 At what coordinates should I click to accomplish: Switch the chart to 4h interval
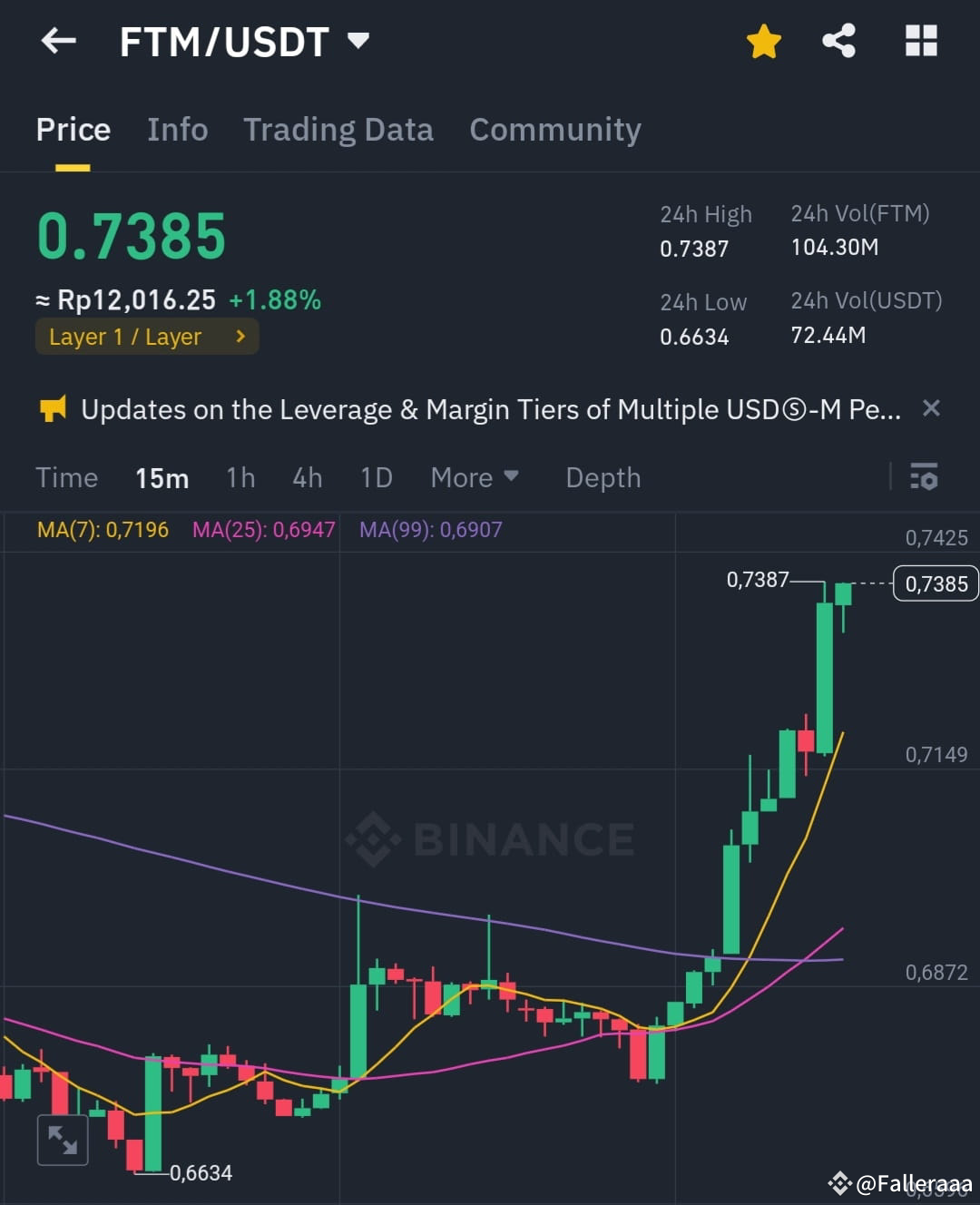[308, 477]
